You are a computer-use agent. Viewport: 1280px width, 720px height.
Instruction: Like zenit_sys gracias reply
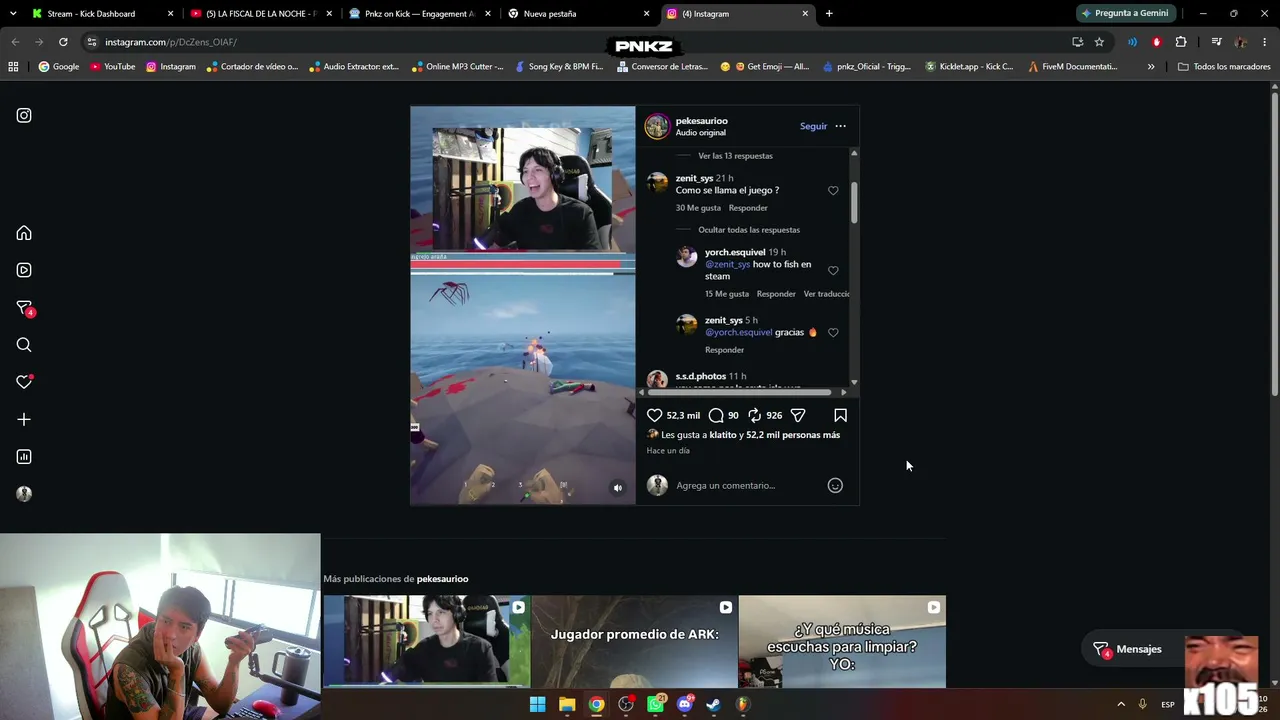833,332
